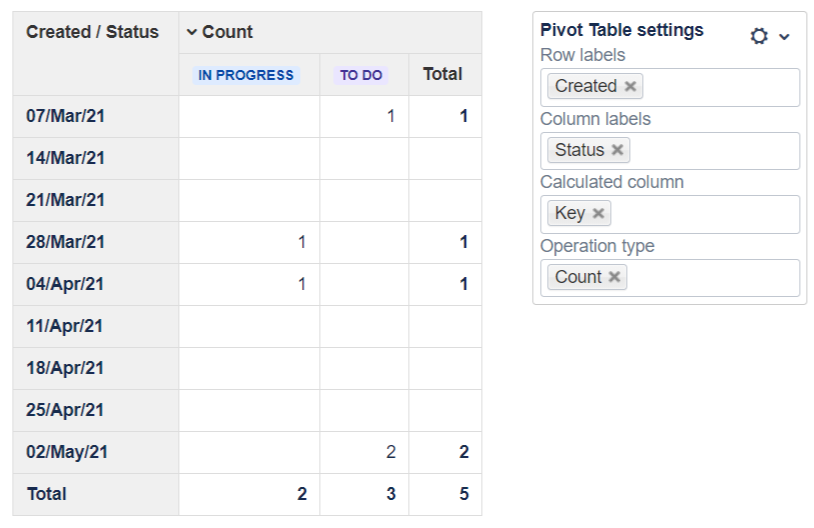Screen dimensions: 814x528
Task: Click the Created / Status header cell
Action: (x=92, y=32)
